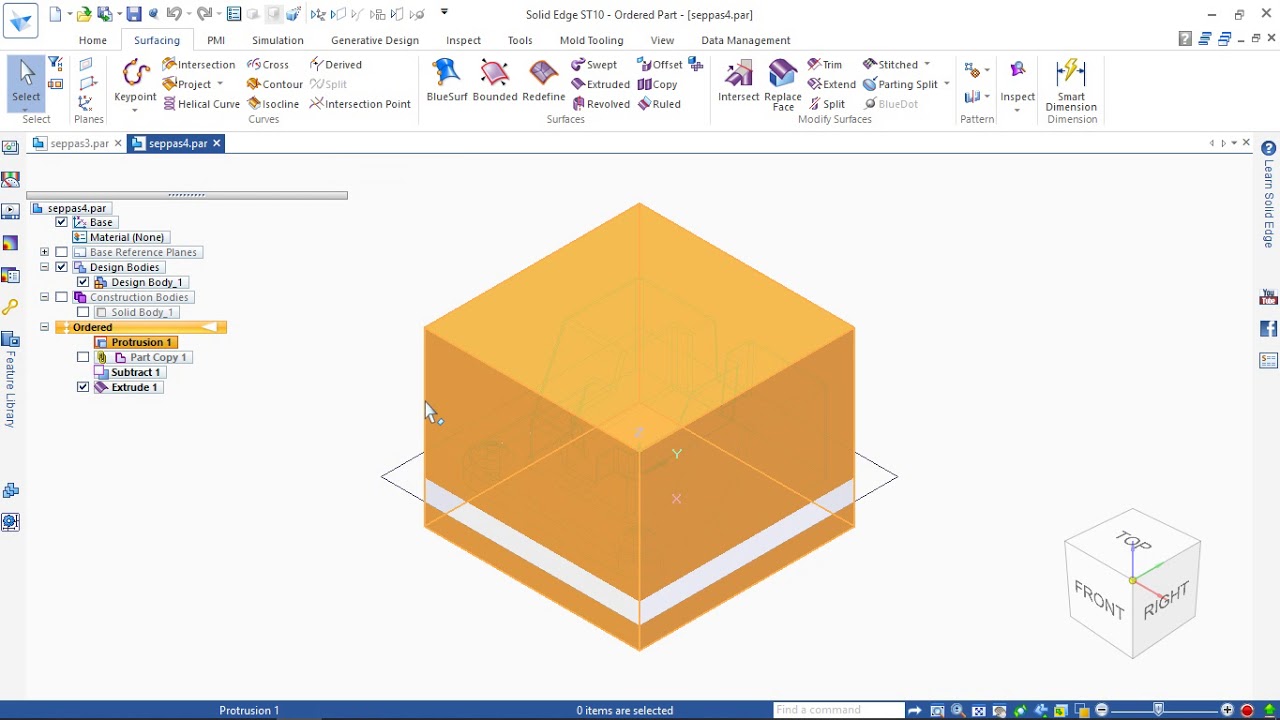This screenshot has width=1280, height=720.
Task: Use the Replace Face tool
Action: pos(783,84)
